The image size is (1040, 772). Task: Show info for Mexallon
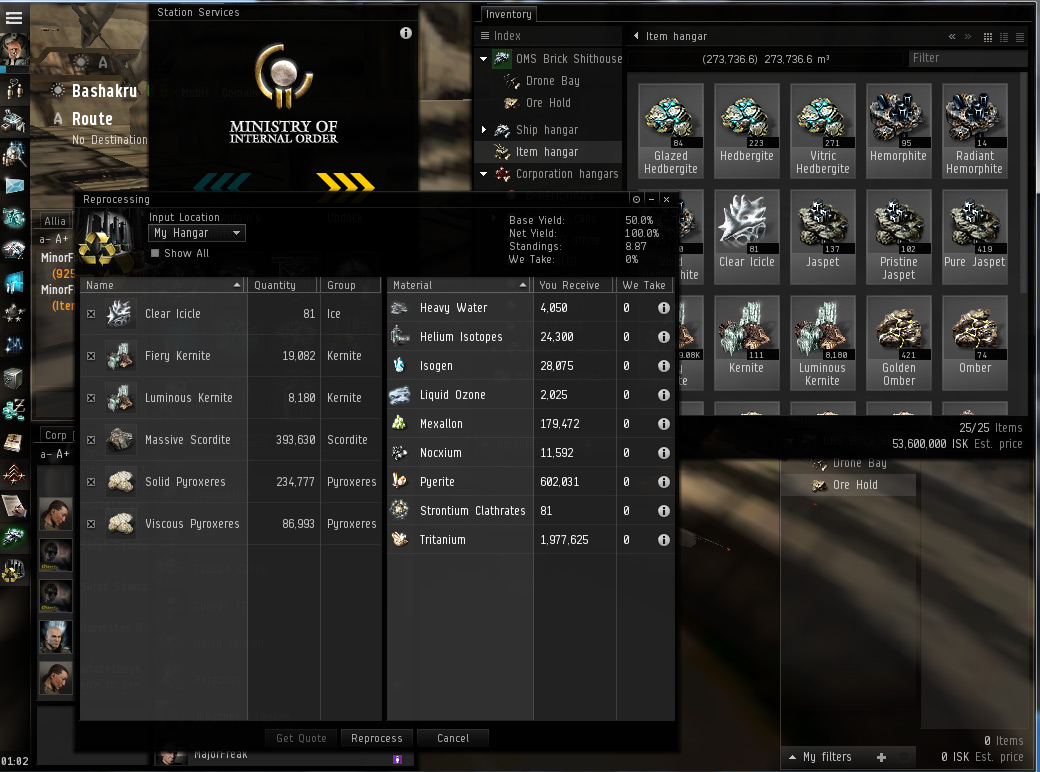coord(663,424)
